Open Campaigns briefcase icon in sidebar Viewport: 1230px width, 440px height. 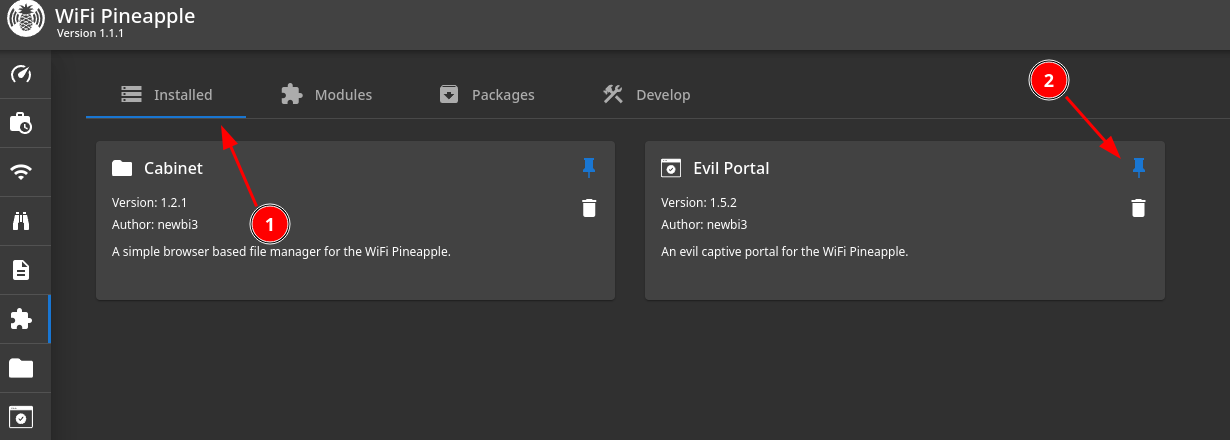[21, 123]
